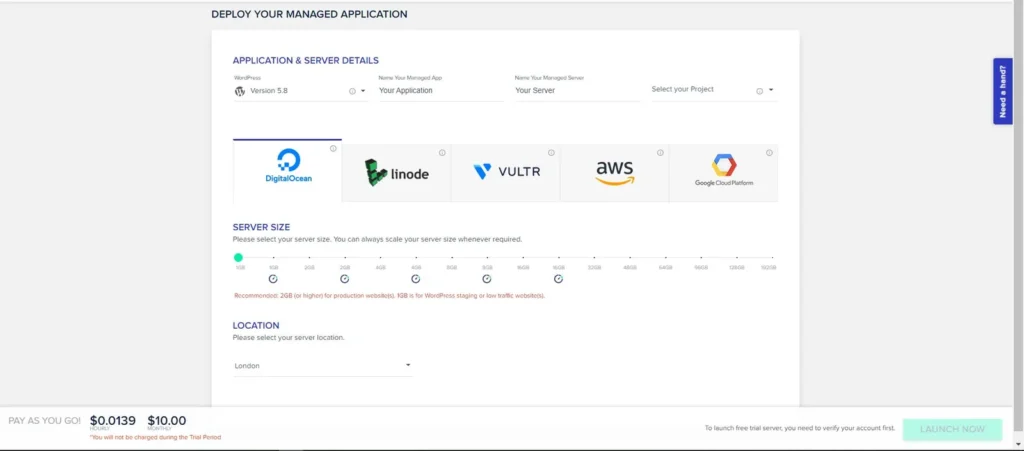Click the $0.0139 hourly price

[x=113, y=421]
